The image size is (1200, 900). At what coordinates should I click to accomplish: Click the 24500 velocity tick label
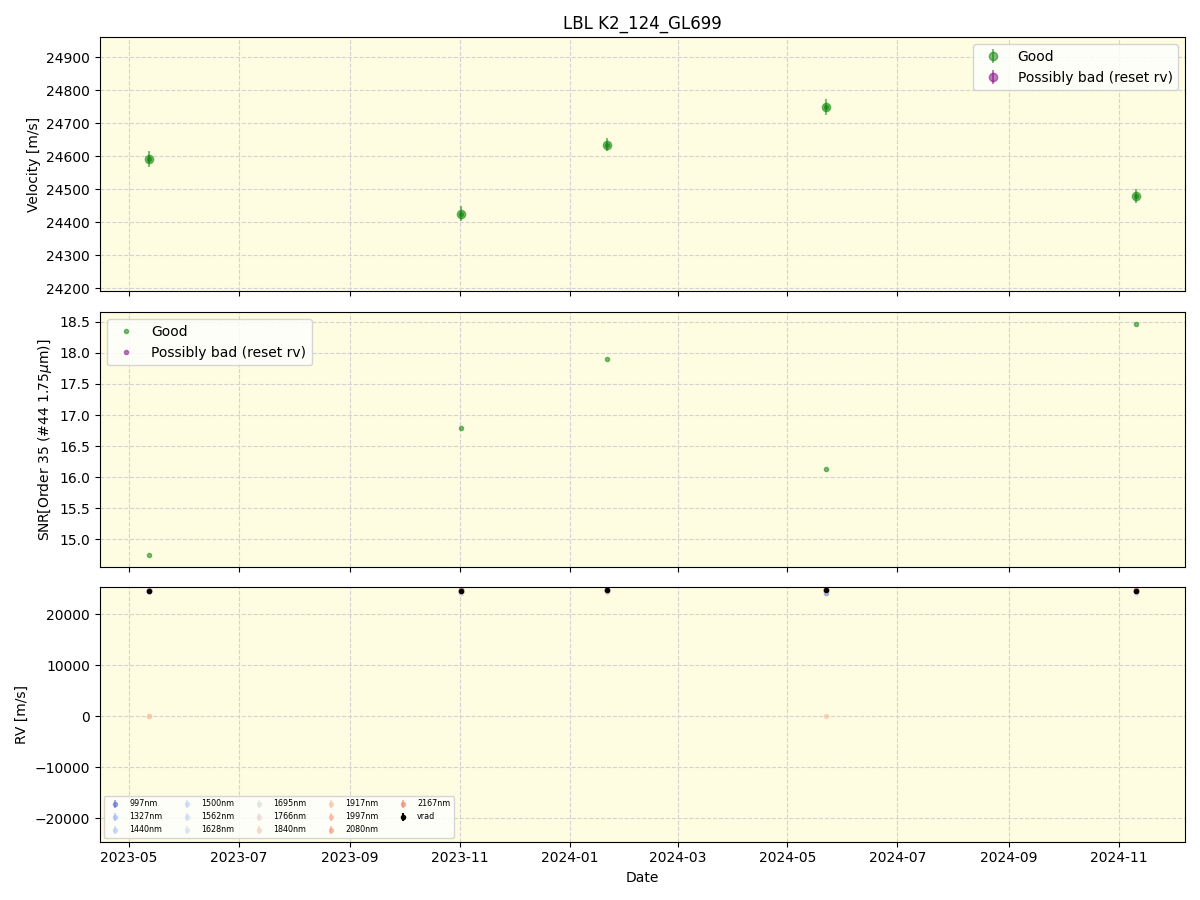coord(69,190)
